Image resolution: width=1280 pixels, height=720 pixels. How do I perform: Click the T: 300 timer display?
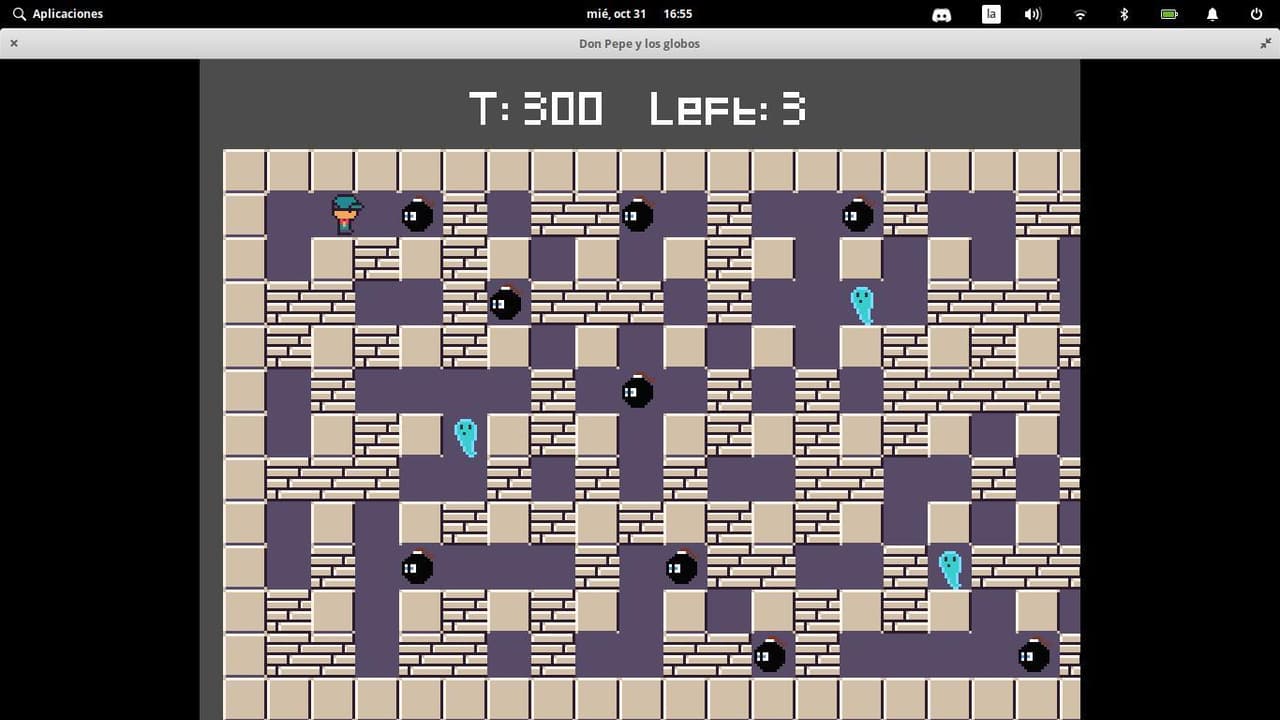[536, 108]
